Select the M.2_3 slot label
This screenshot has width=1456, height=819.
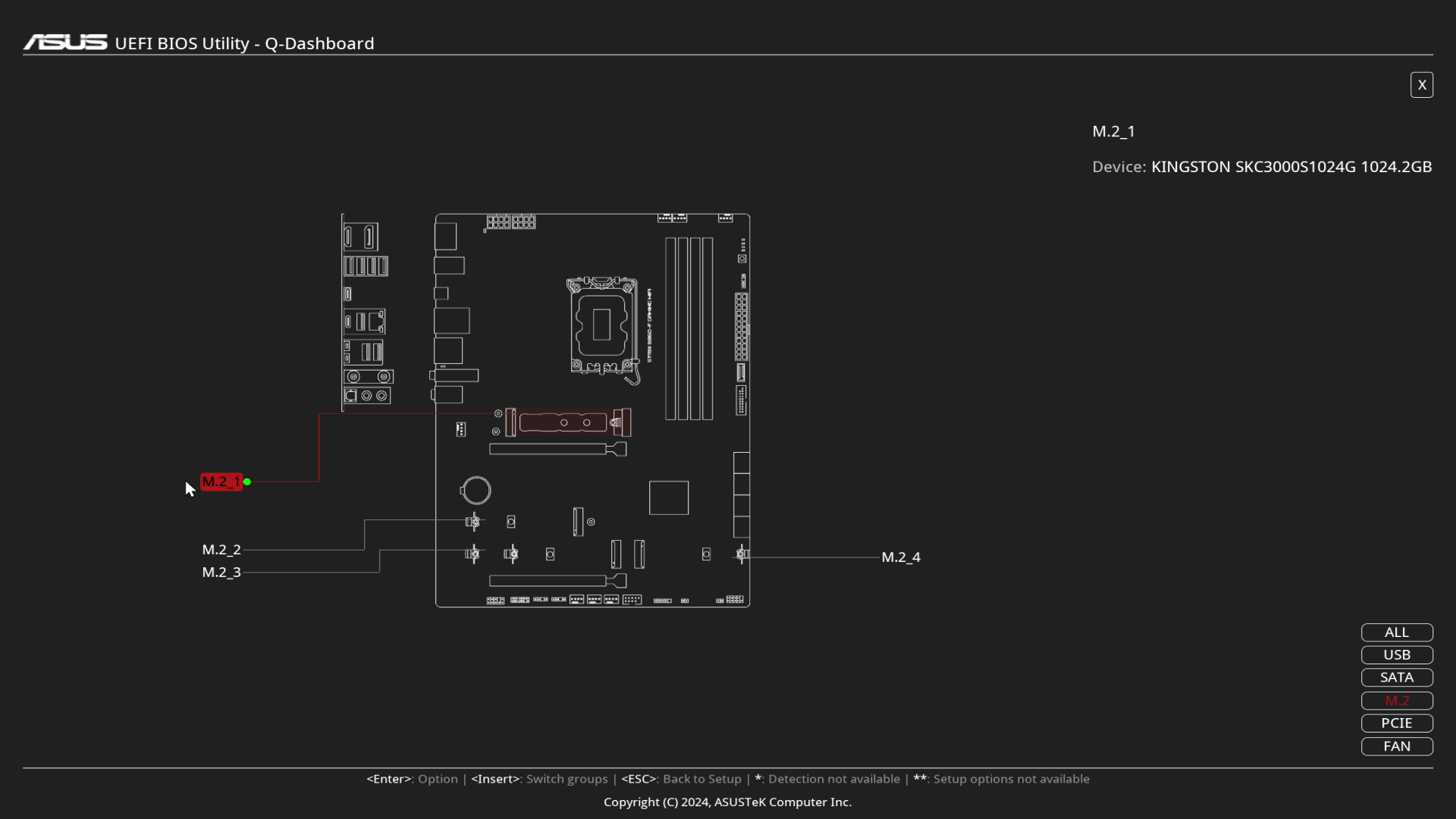[221, 573]
